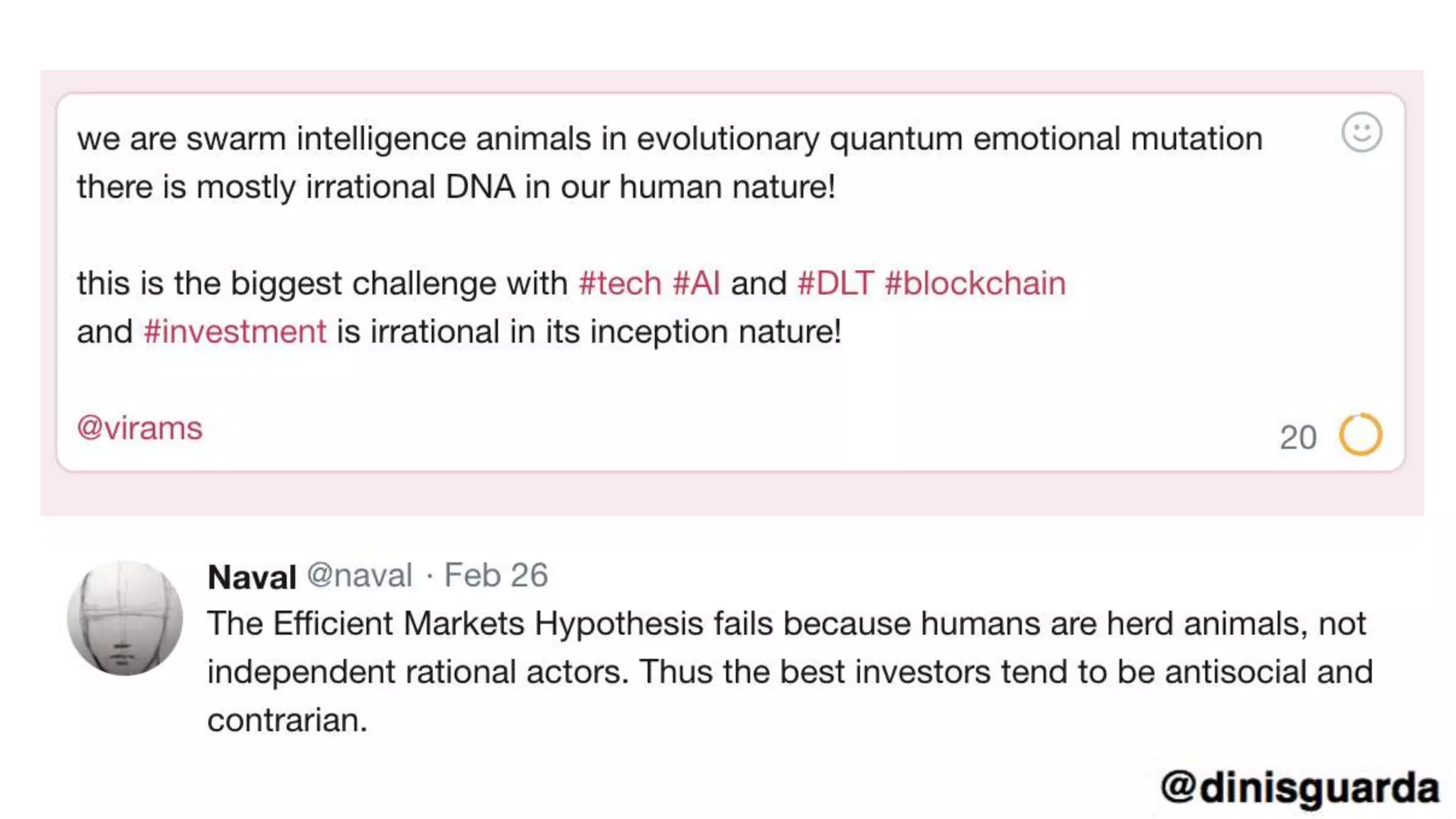
Task: Select the #investment hashtag
Action: [x=235, y=332]
